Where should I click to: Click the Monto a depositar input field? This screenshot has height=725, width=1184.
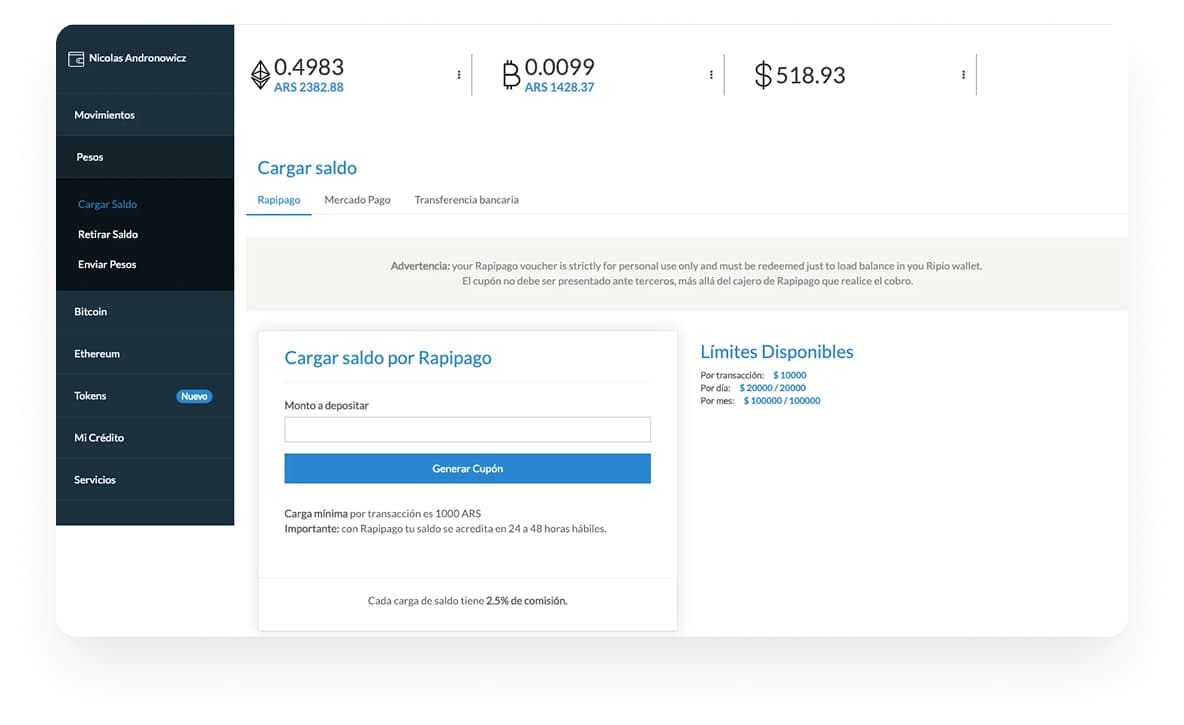pos(467,430)
